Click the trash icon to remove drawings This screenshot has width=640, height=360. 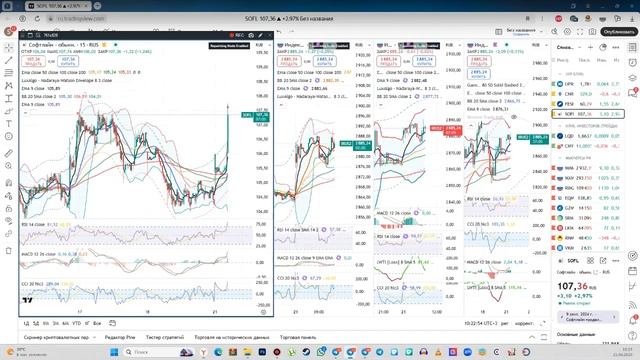(x=9, y=251)
